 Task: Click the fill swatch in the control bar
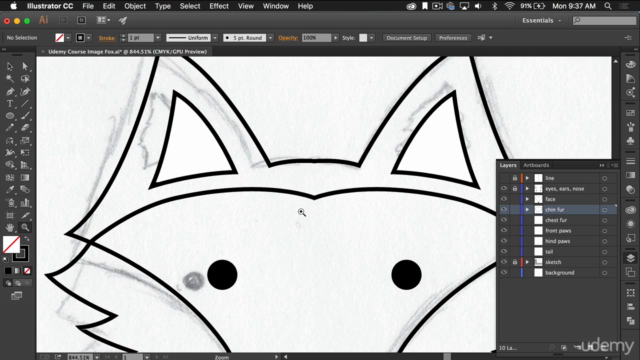60,38
